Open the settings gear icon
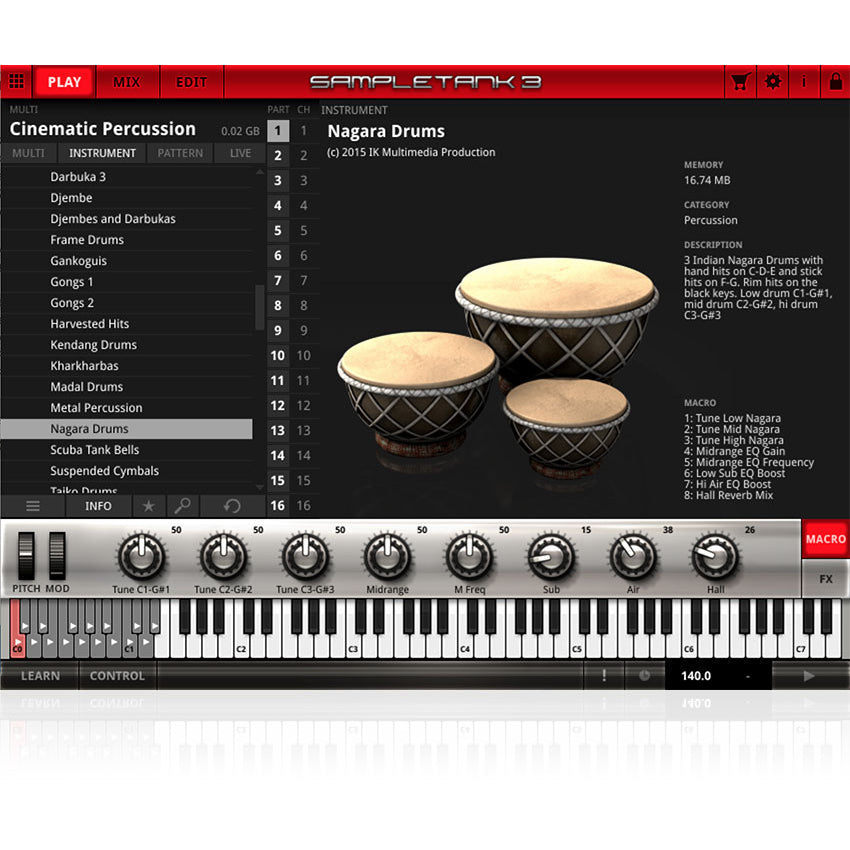 [773, 81]
